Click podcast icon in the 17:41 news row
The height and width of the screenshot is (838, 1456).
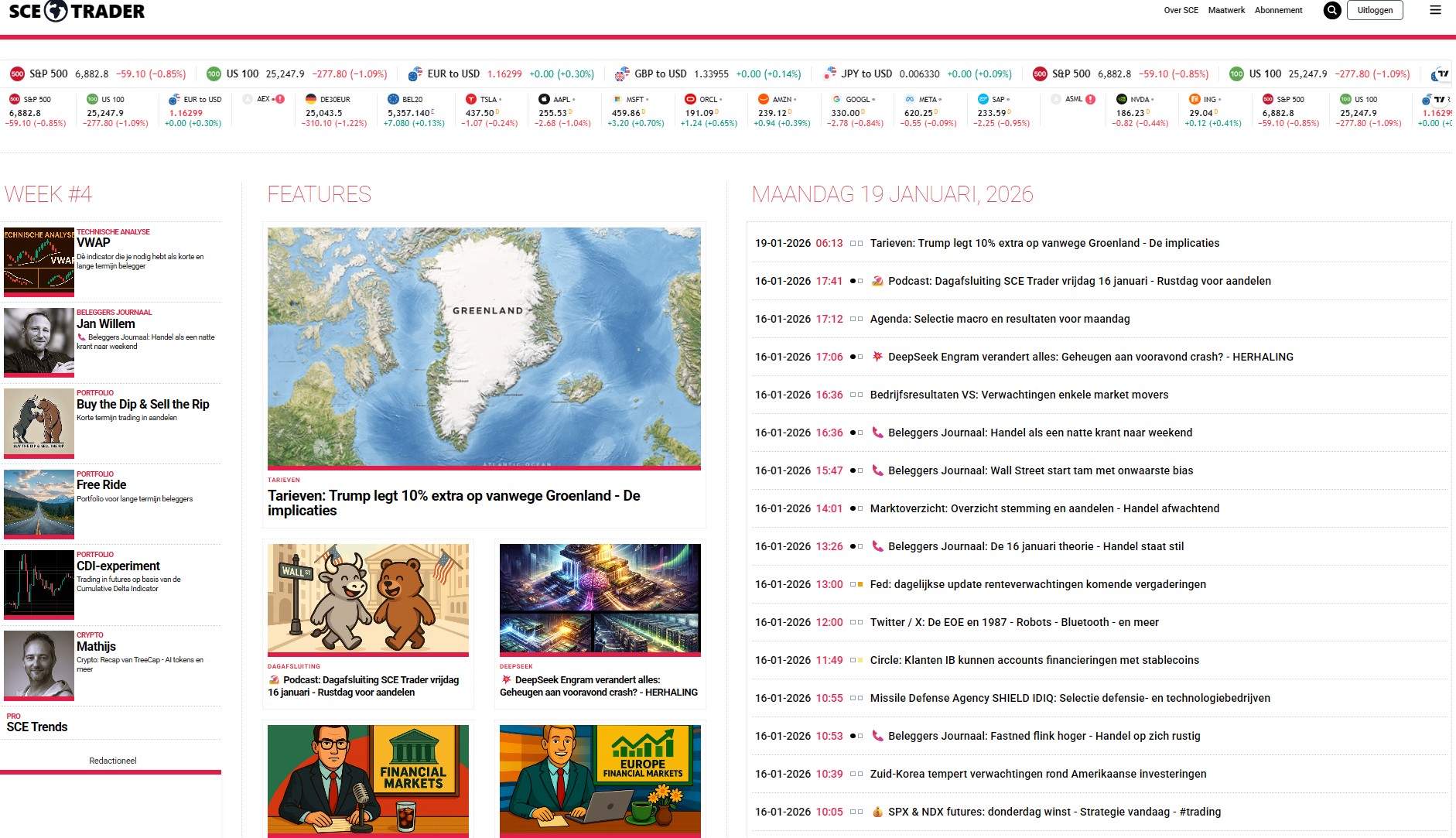[877, 281]
